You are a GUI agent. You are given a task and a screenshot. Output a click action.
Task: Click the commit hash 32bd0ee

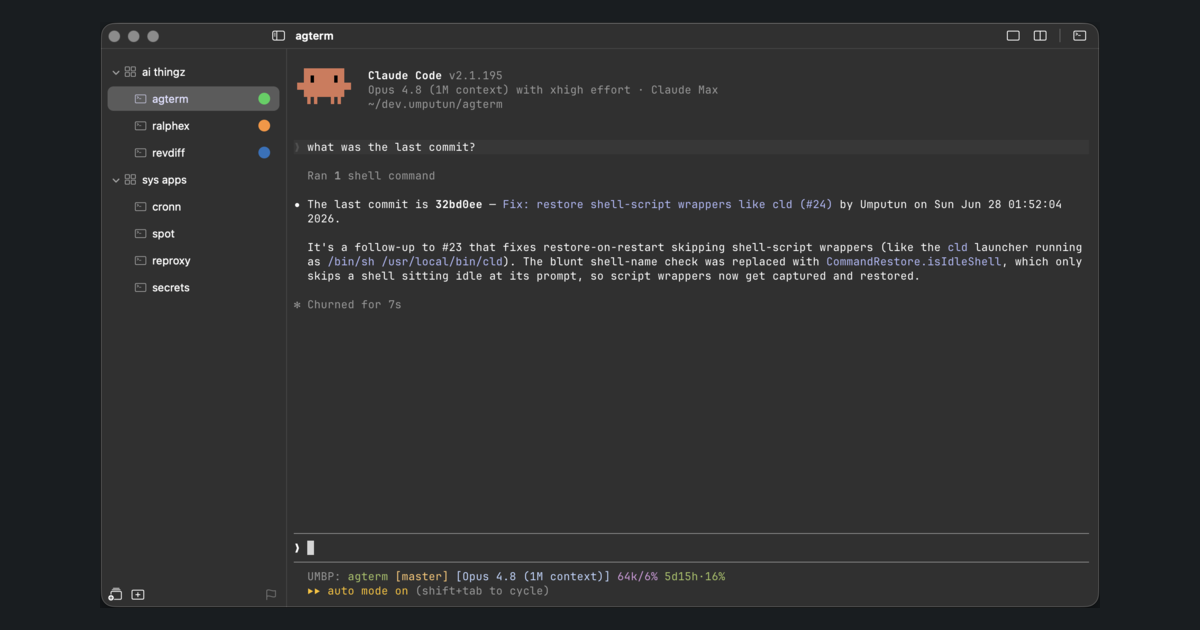(459, 204)
